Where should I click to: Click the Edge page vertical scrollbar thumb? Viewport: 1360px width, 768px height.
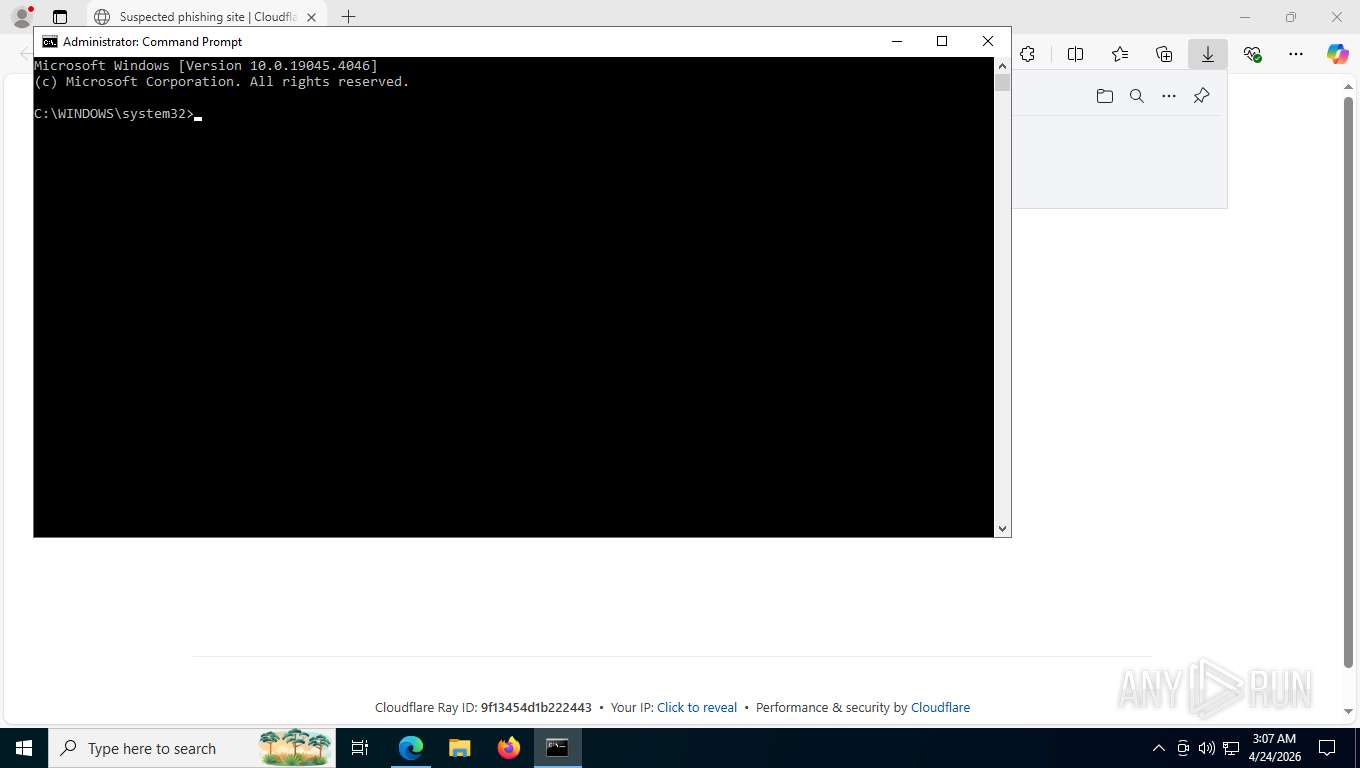pos(1348,381)
